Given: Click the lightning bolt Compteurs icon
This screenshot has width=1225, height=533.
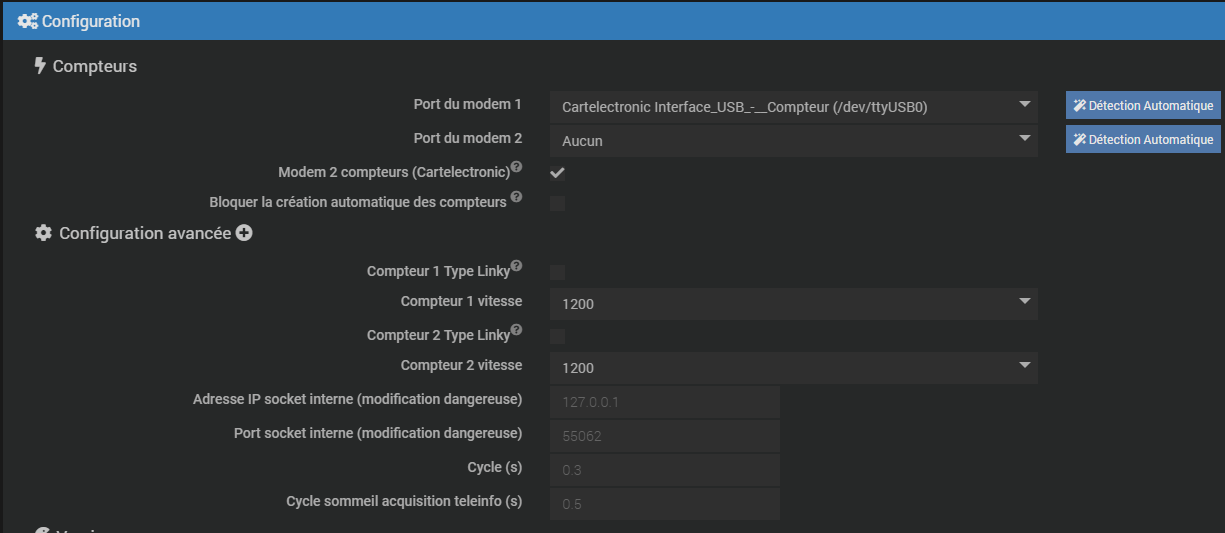Looking at the screenshot, I should coord(40,66).
